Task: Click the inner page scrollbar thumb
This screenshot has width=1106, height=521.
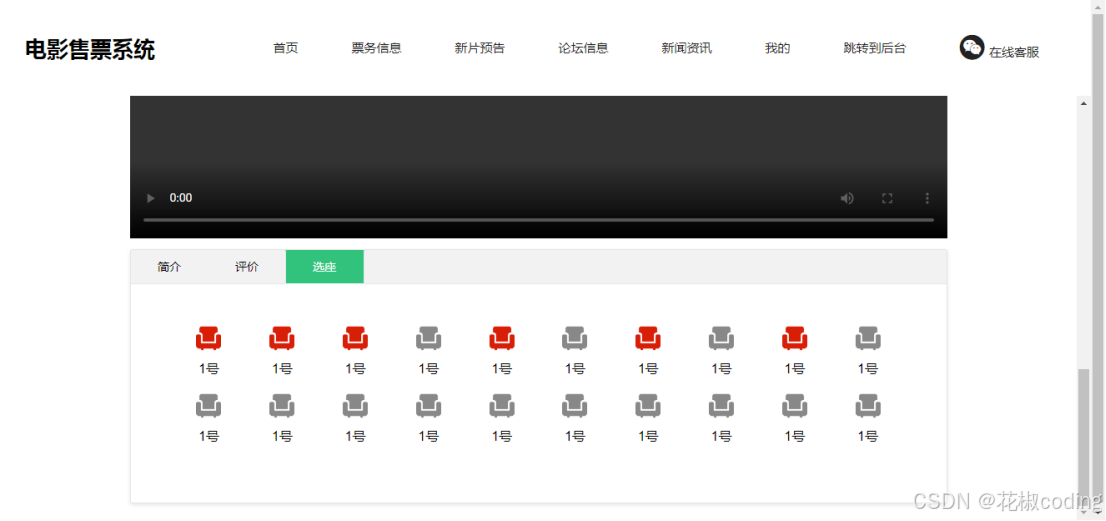Action: click(1083, 436)
